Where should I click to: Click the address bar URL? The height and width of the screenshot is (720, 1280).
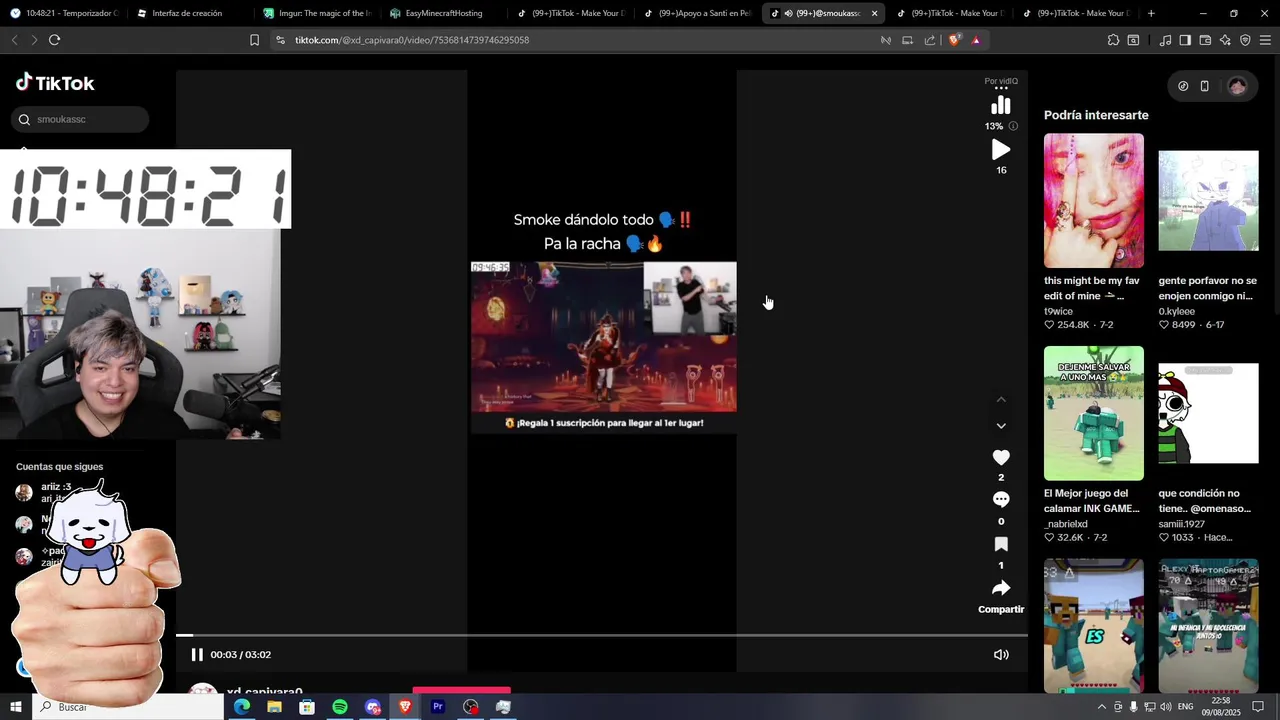click(x=412, y=40)
